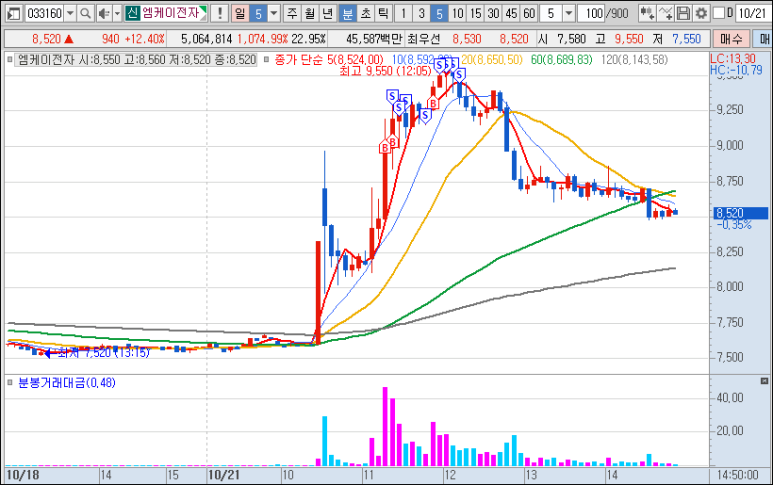Screen dimensions: 773x485
Task: Toggle the side panel layout icon
Action: 14,13
